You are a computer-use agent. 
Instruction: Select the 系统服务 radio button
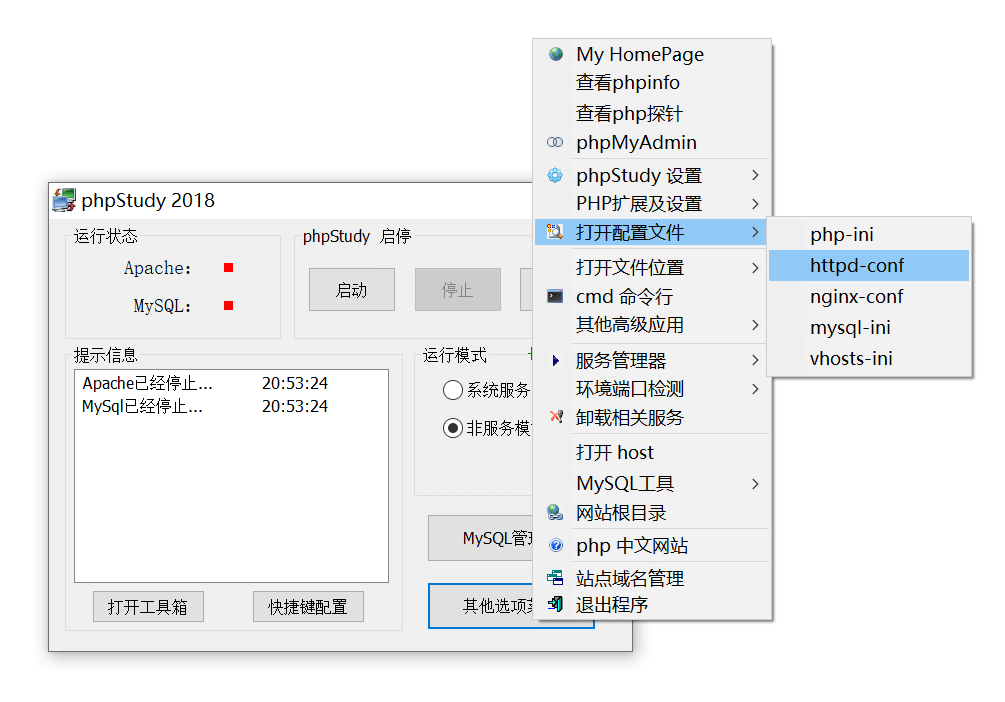453,390
